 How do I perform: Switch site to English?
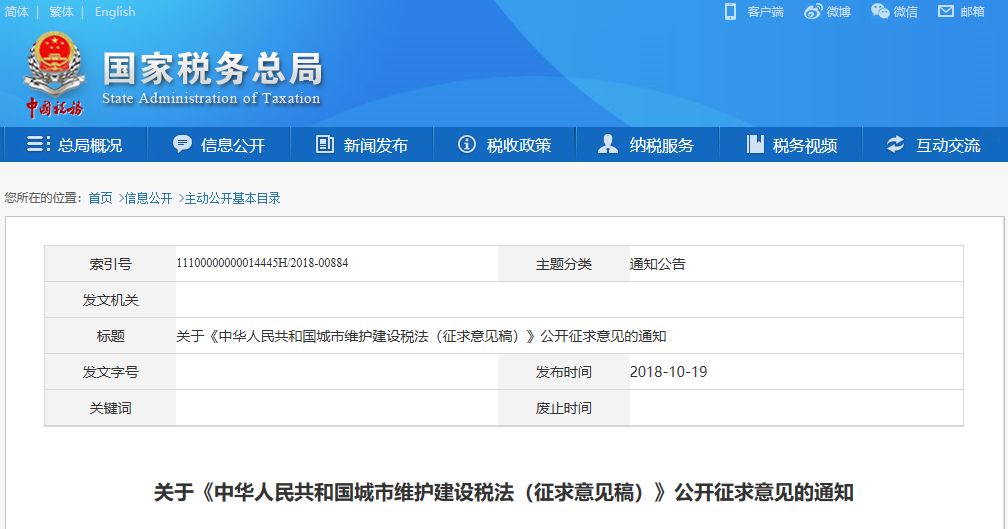[x=115, y=12]
